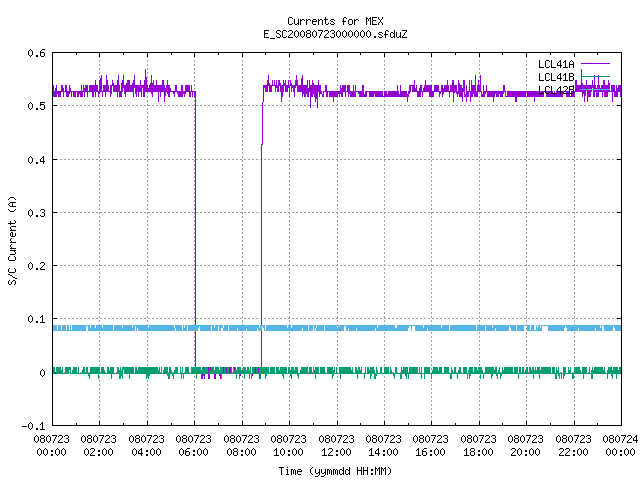Screen dimensions: 640x480
Task: Click the LCL41A legend label
Action: click(556, 64)
